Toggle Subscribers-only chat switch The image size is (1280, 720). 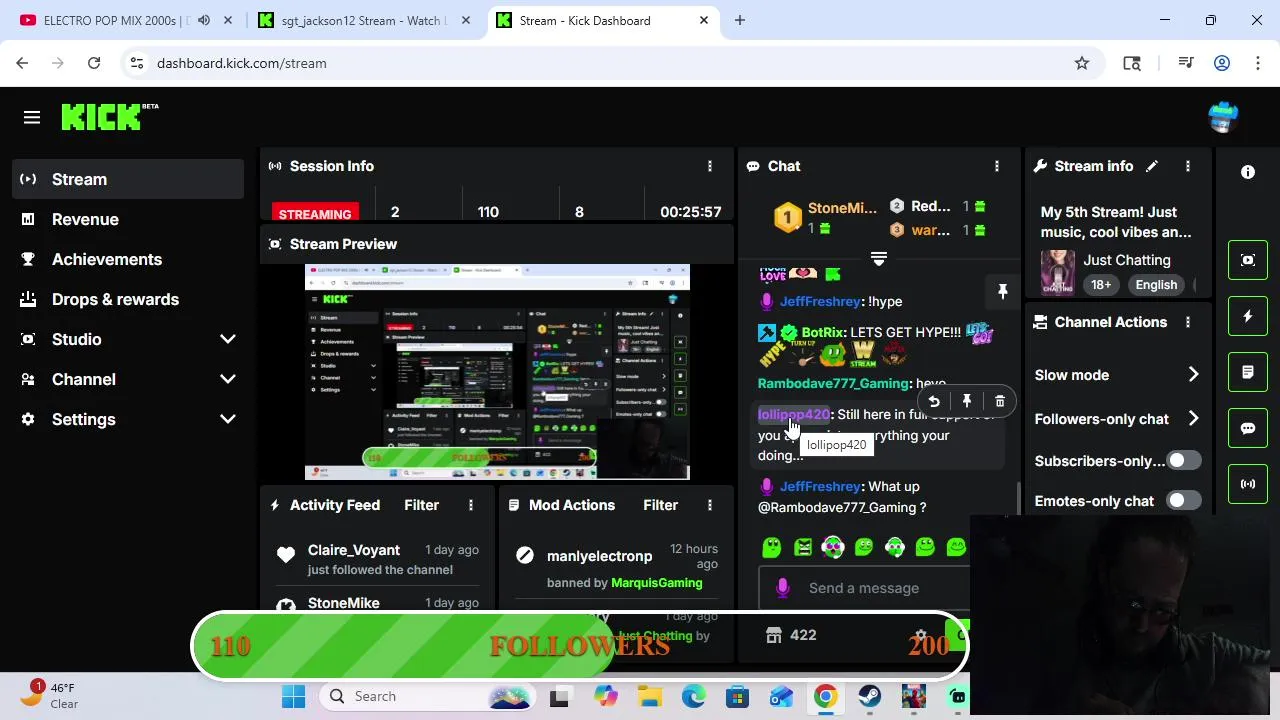[x=1183, y=461]
